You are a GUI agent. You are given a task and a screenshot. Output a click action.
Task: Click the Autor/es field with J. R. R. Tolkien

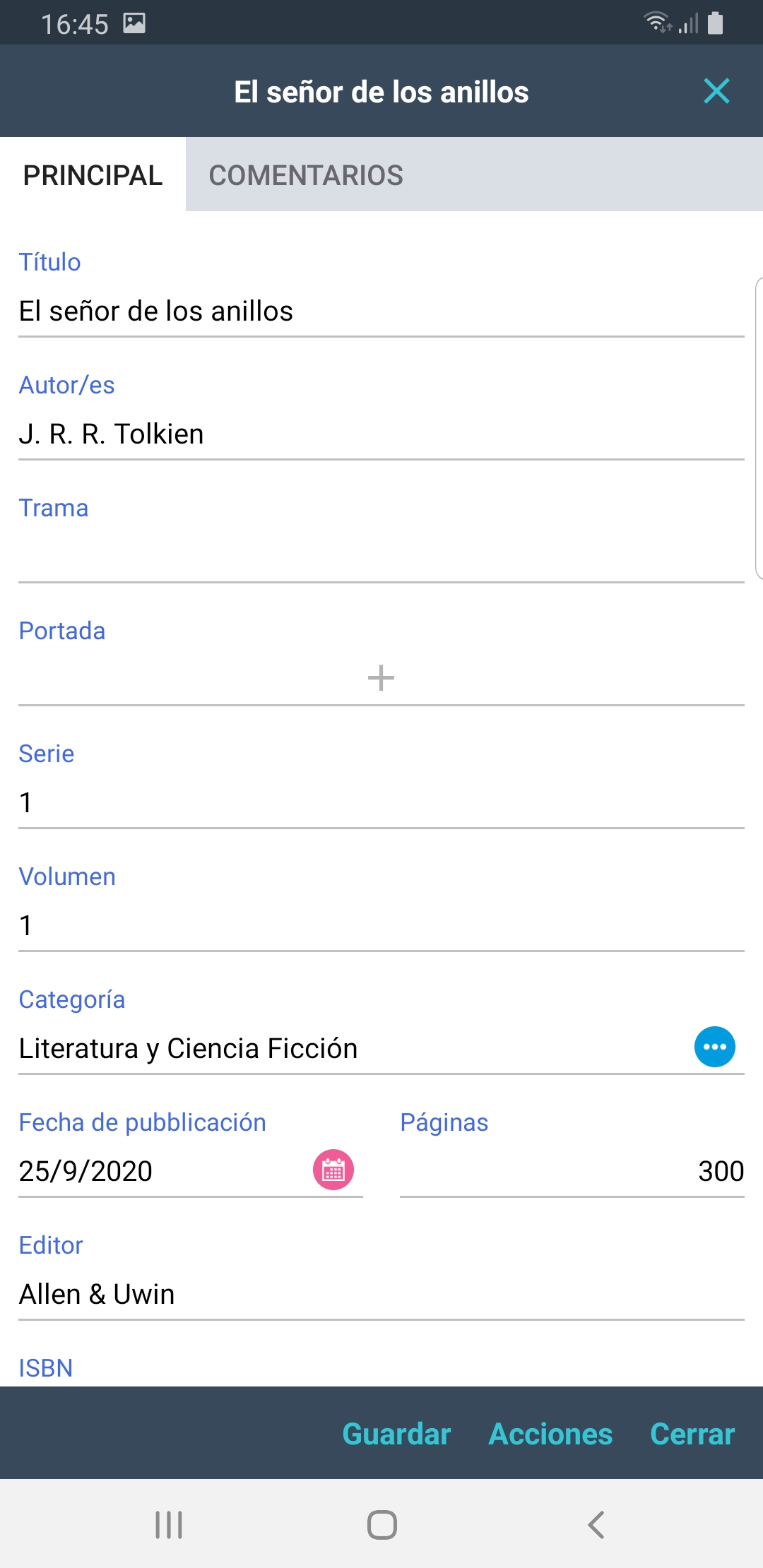(381, 434)
